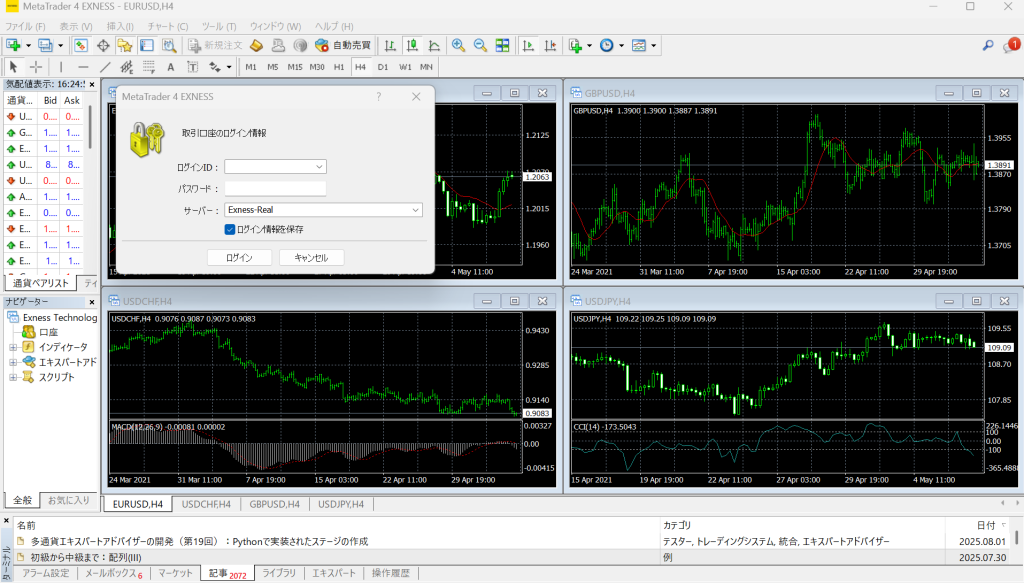The height and width of the screenshot is (583, 1024).
Task: Select the vertical line drawing tool
Action: click(61, 67)
